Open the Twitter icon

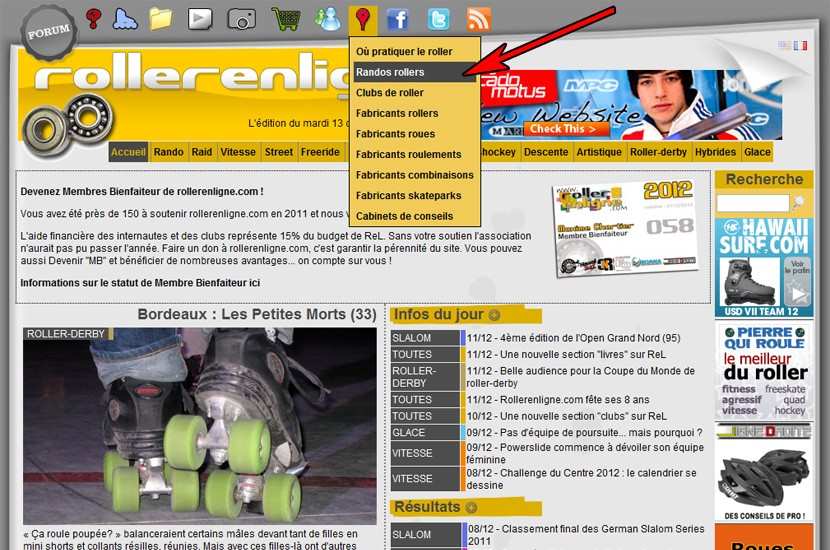tap(439, 18)
